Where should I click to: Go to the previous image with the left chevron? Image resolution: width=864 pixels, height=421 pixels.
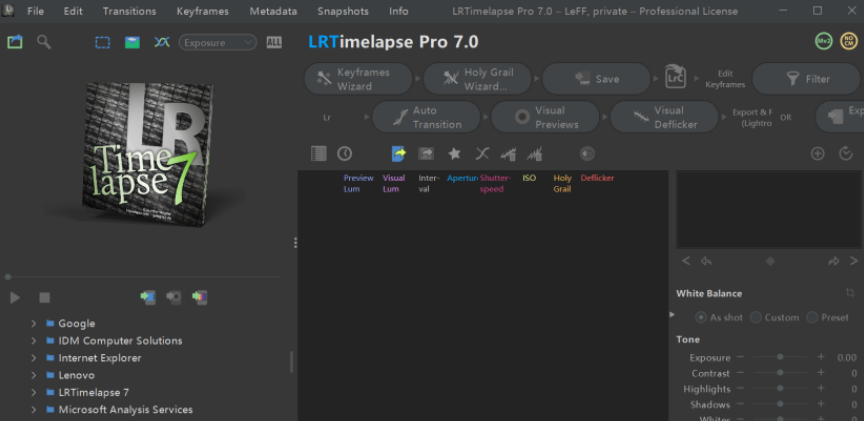point(686,261)
